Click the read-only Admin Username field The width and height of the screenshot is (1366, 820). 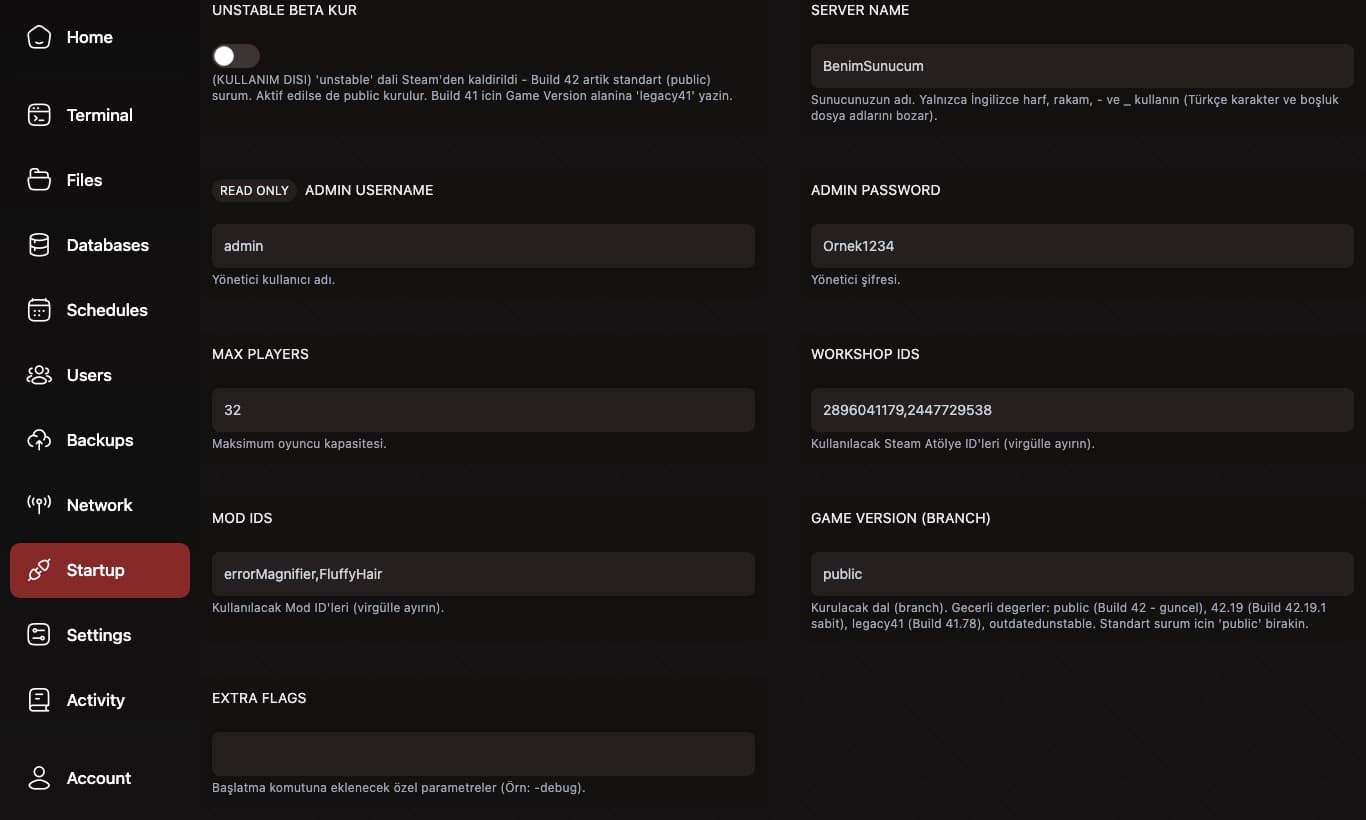click(x=483, y=246)
